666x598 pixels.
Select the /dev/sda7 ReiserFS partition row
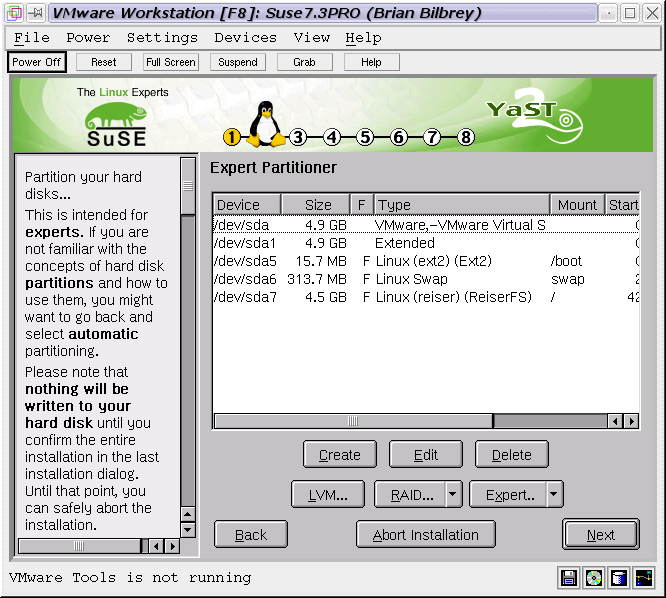click(400, 297)
